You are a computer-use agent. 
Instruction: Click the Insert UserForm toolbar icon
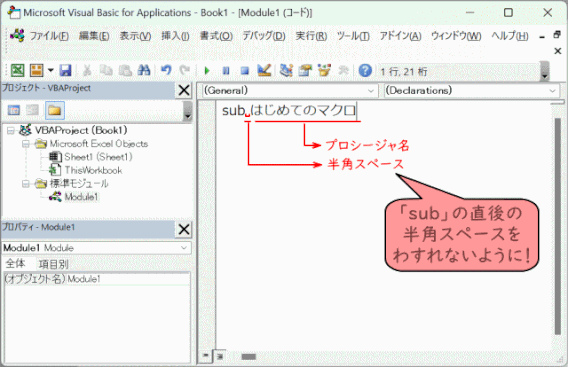(x=37, y=70)
